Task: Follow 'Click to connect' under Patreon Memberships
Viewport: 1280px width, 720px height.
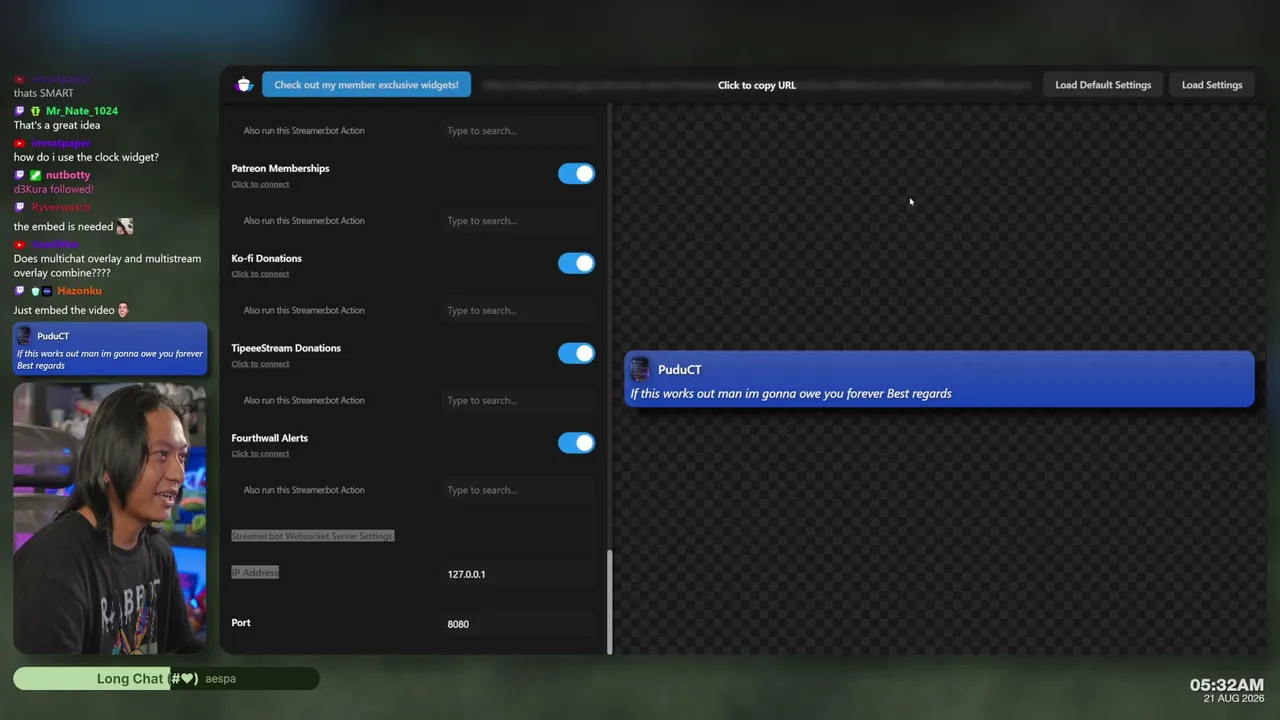Action: [x=260, y=184]
